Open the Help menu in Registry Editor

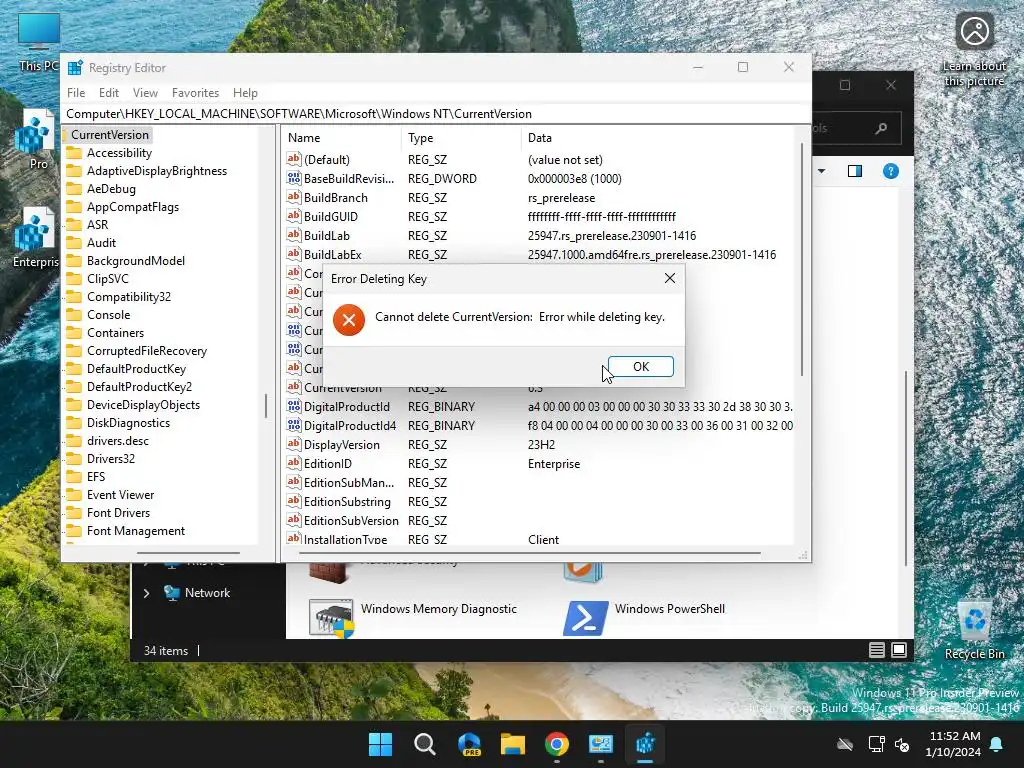coord(245,93)
